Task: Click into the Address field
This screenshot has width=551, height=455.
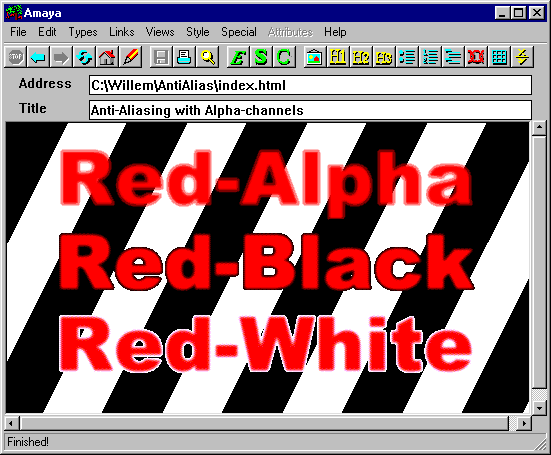Action: tap(310, 85)
